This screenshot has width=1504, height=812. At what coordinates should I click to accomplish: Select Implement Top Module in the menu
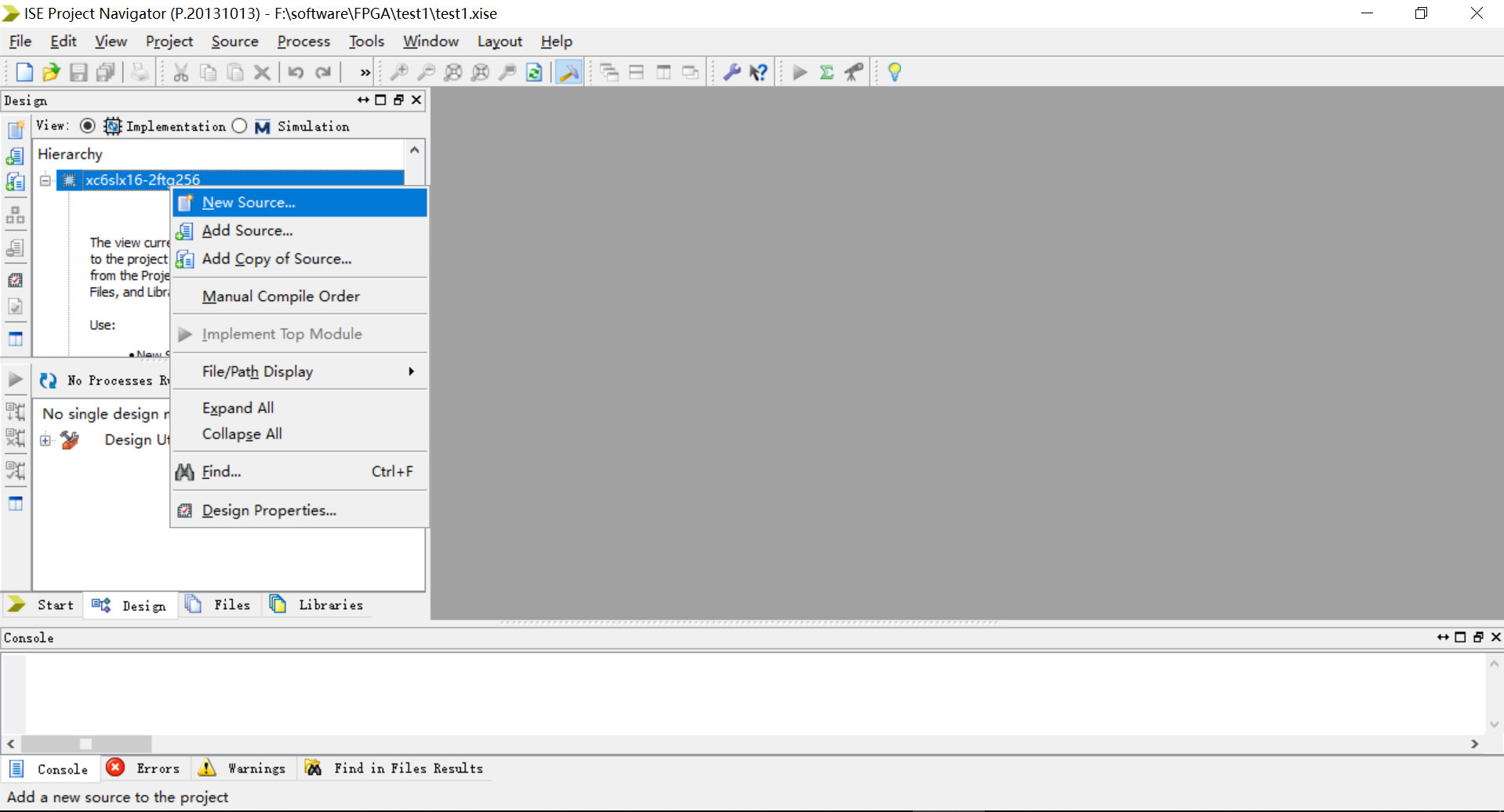point(282,333)
